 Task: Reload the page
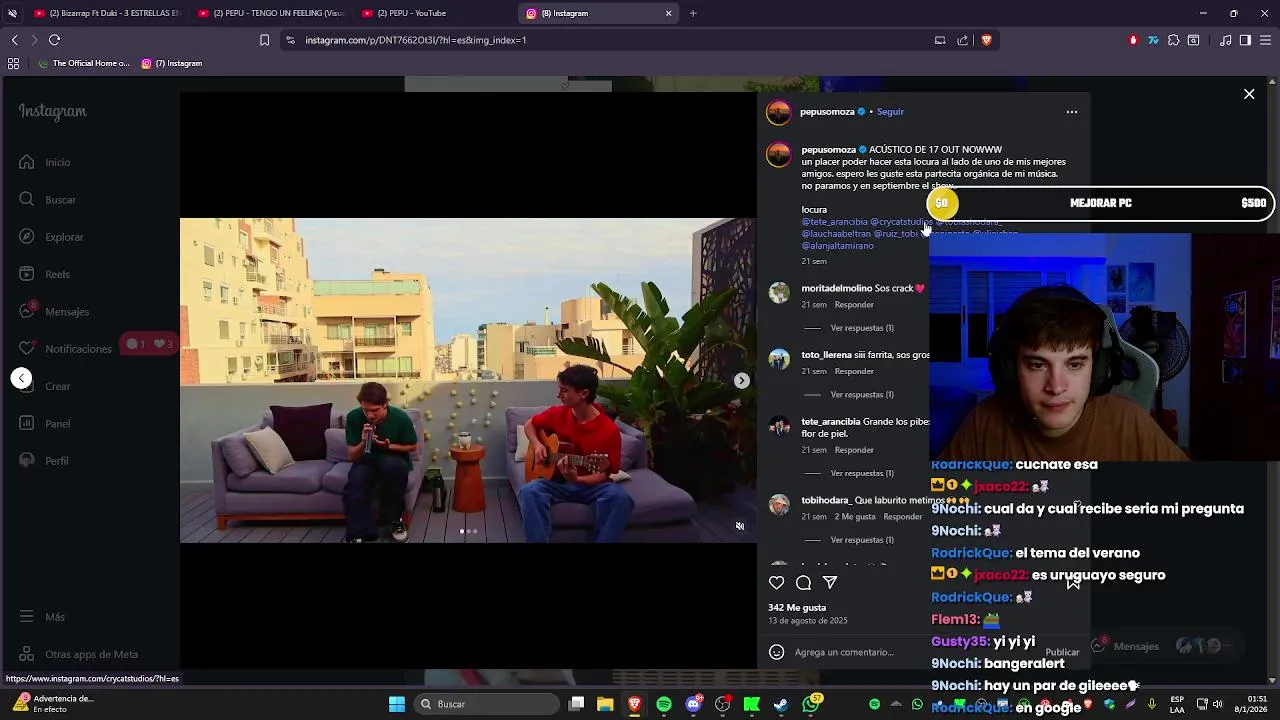point(54,40)
